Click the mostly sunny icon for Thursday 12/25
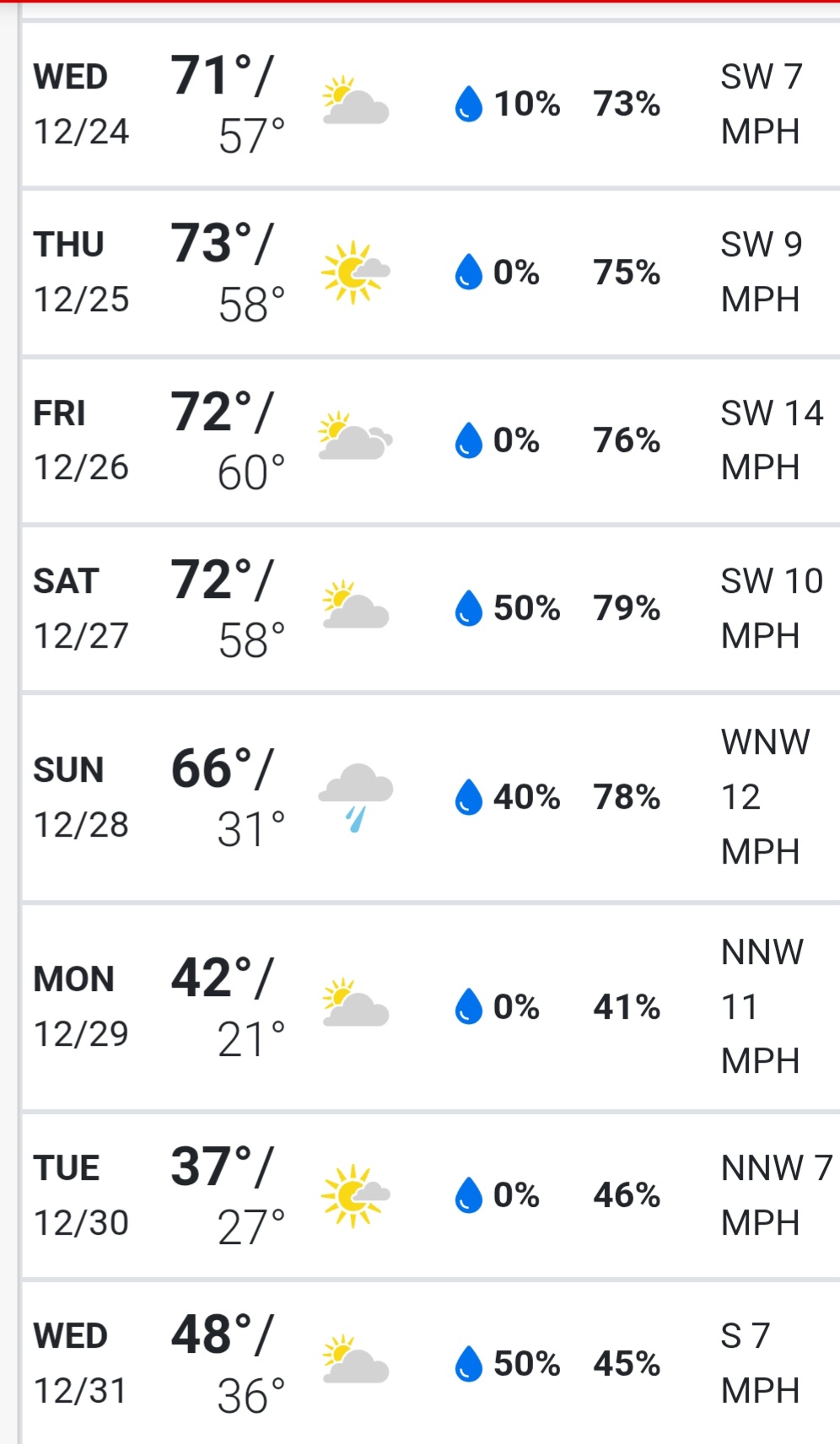 355,271
